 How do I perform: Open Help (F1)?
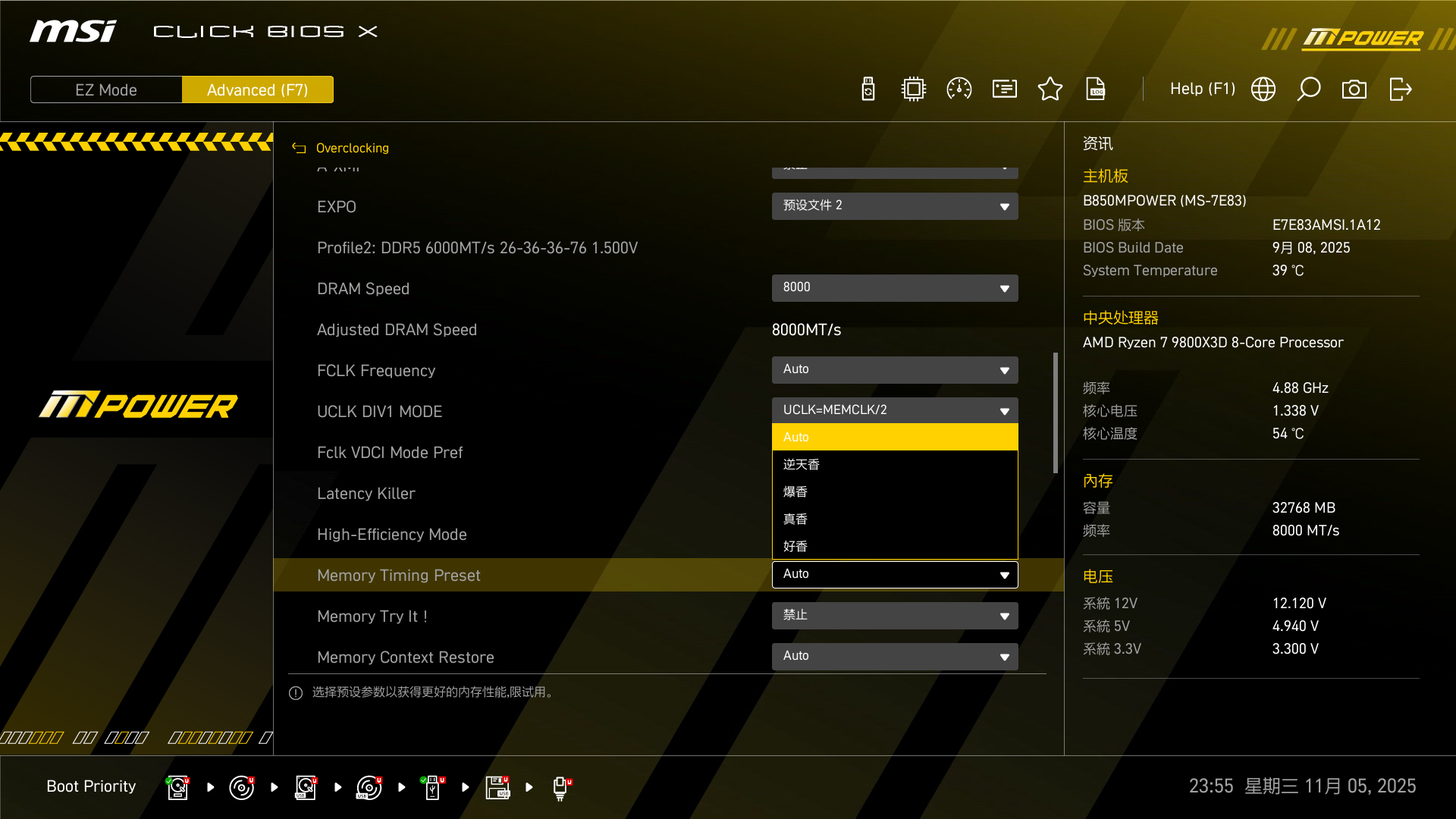pos(1202,89)
